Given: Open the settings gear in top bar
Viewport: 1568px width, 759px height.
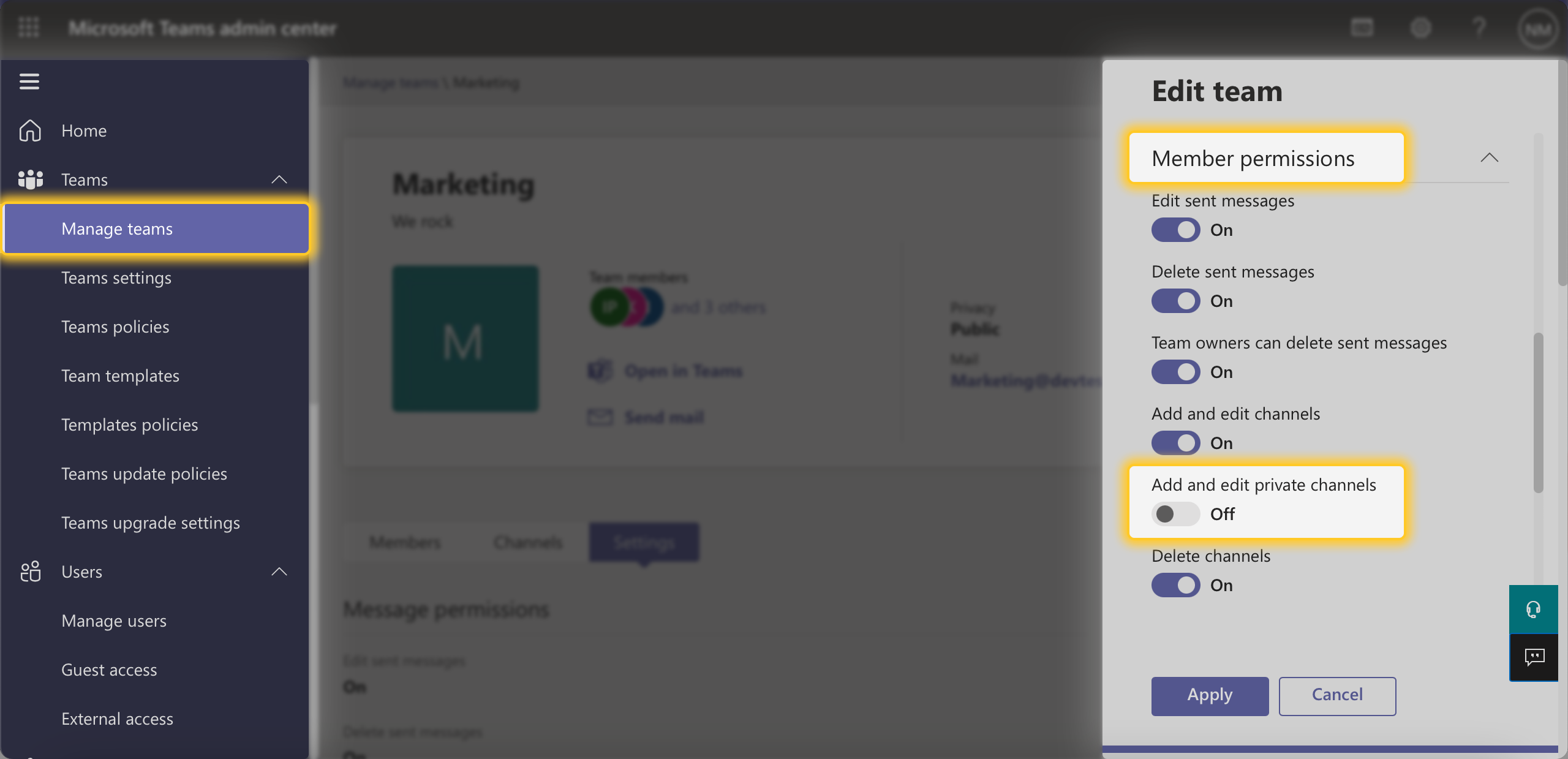Looking at the screenshot, I should click(1420, 28).
